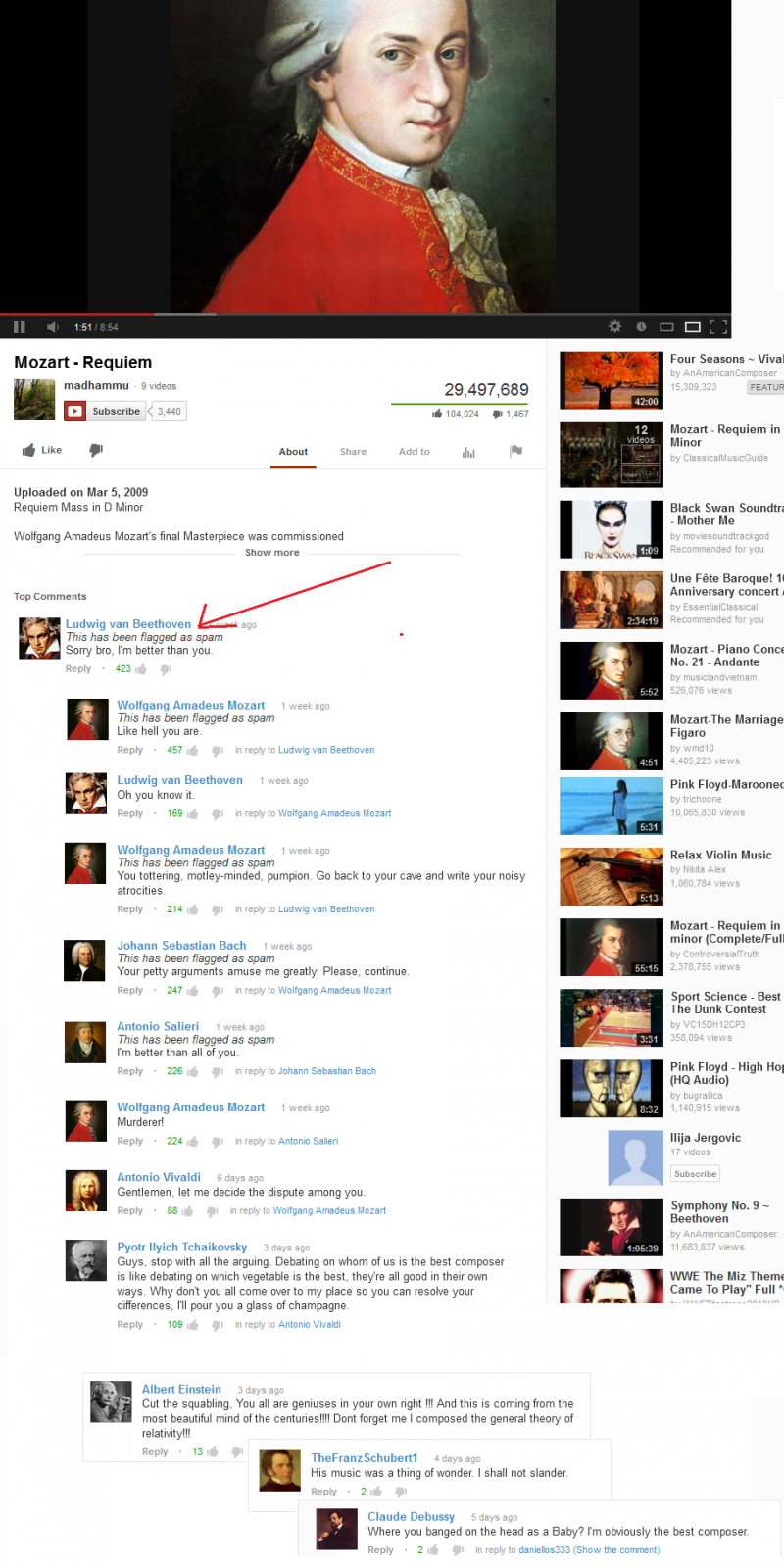Open the About tab
The width and height of the screenshot is (784, 1568).
point(293,452)
